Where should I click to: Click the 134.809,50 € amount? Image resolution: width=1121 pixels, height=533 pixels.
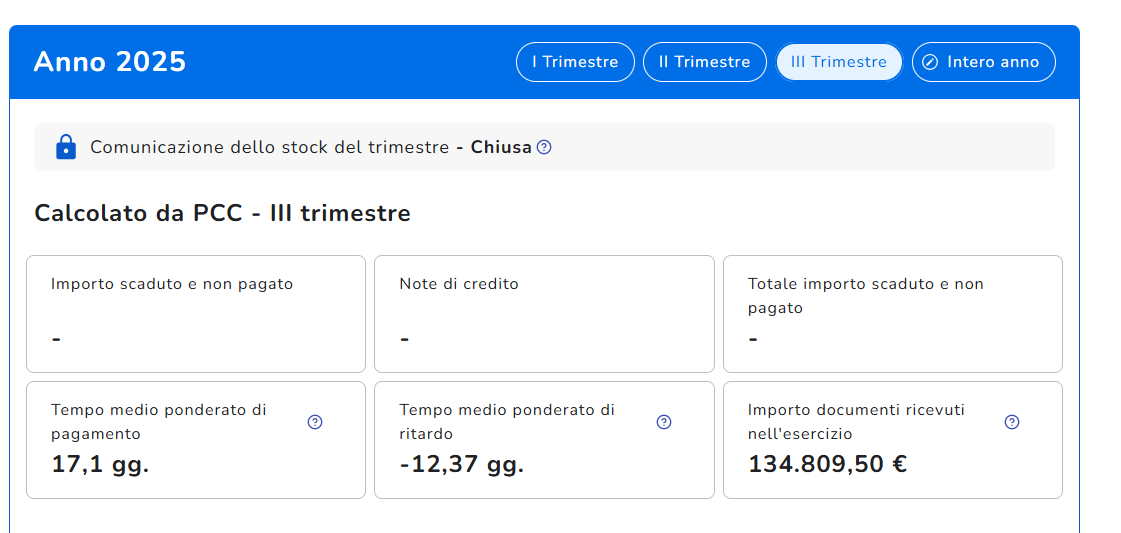pyautogui.click(x=827, y=464)
